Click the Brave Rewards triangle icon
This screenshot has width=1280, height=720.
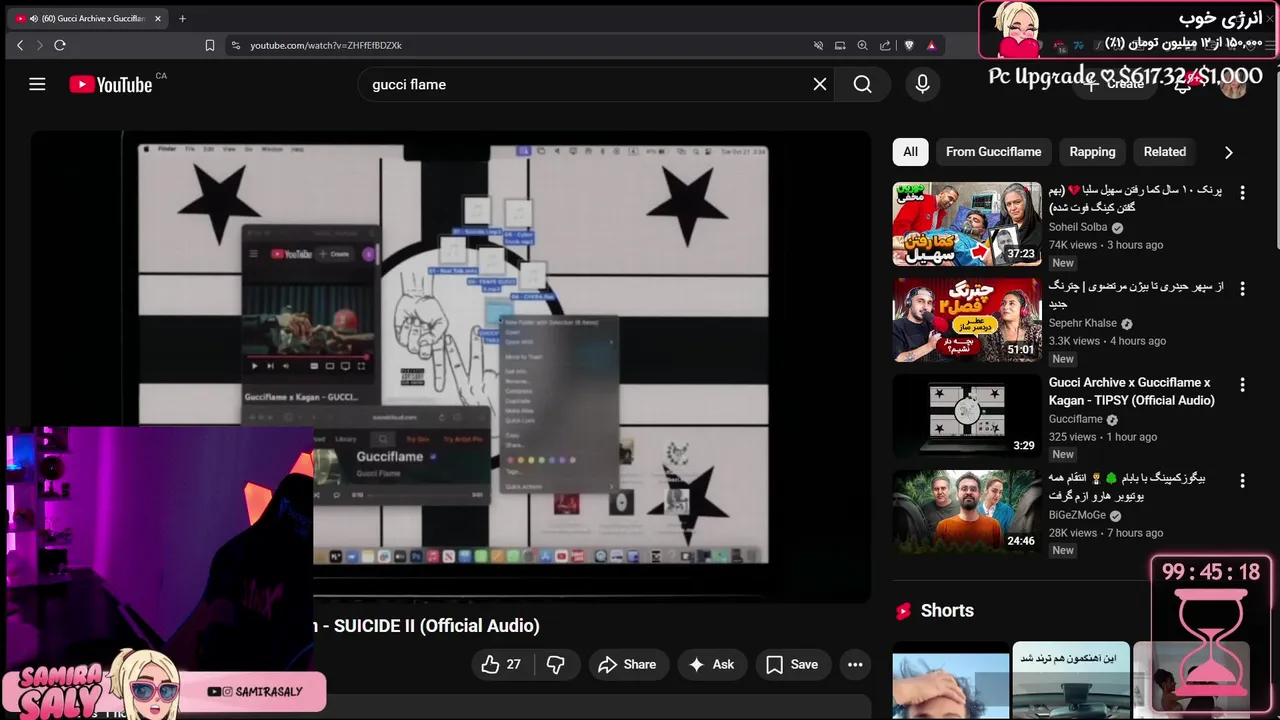(x=931, y=45)
